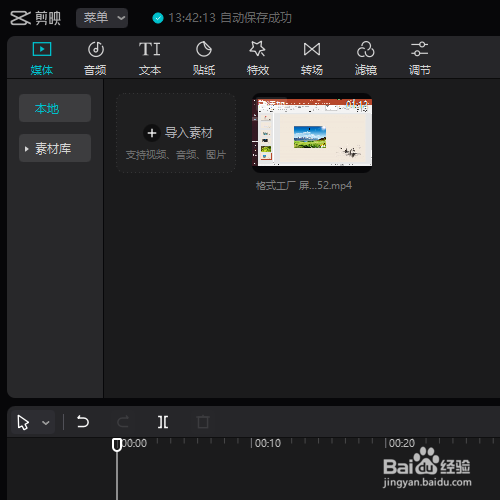Open the 文本 text tab
The image size is (500, 500).
[x=150, y=58]
